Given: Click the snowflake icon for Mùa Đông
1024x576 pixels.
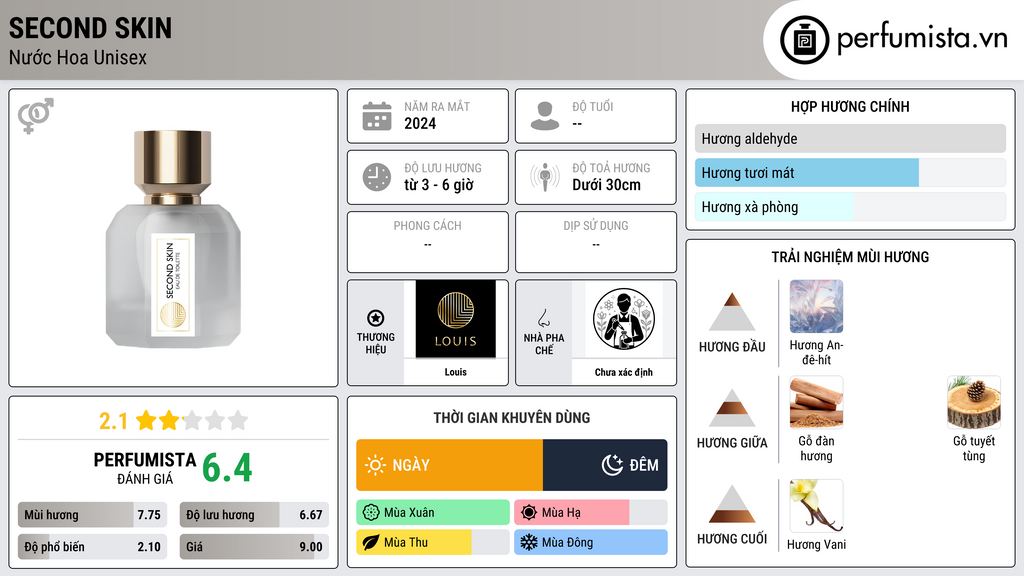Looking at the screenshot, I should click(529, 543).
